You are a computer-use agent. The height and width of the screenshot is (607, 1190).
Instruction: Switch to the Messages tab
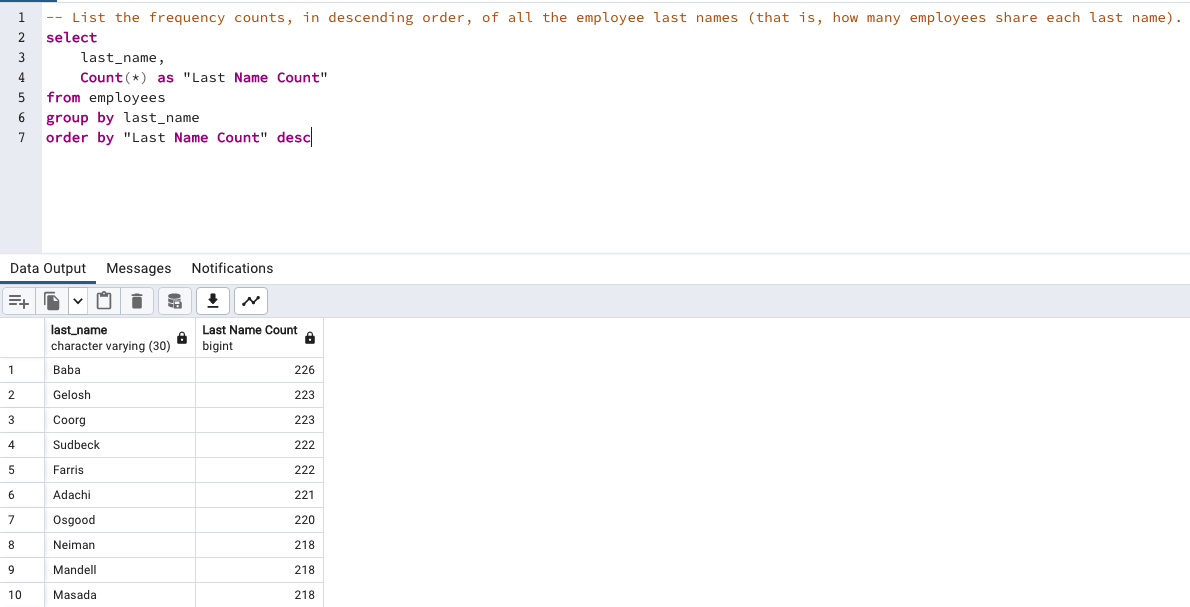[x=138, y=268]
